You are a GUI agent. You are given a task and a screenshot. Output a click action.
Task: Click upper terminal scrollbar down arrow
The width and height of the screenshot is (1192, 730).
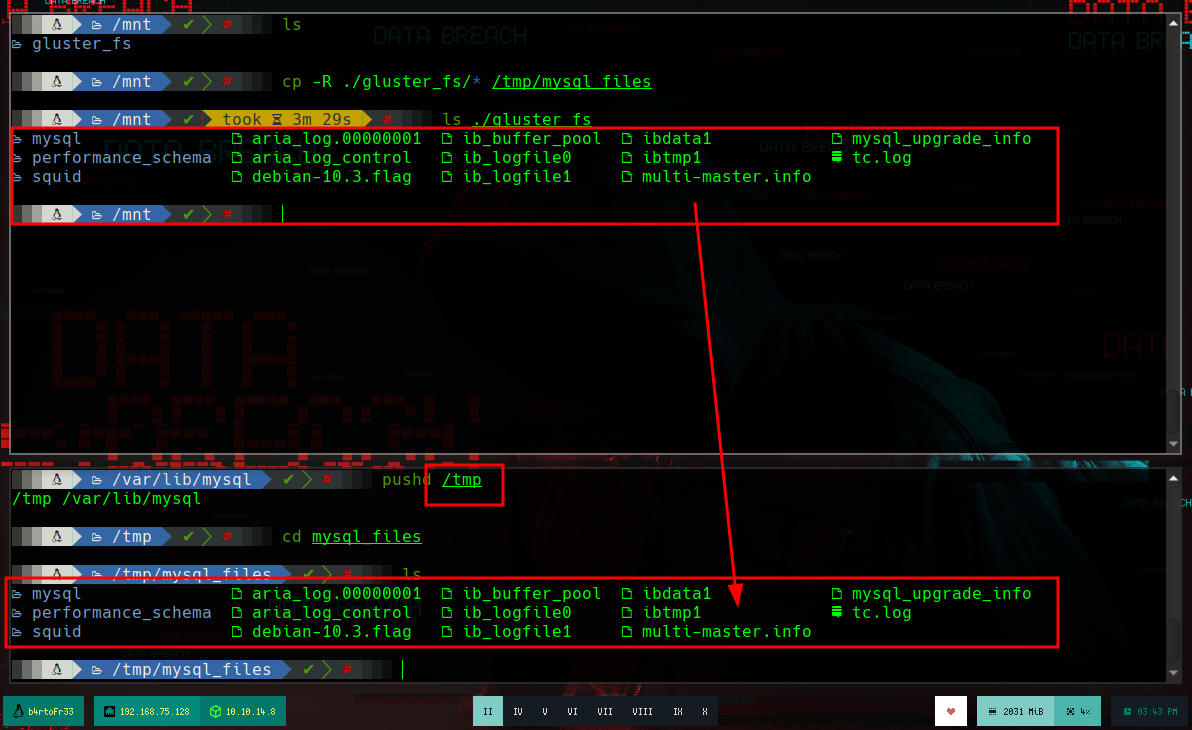click(x=1174, y=443)
